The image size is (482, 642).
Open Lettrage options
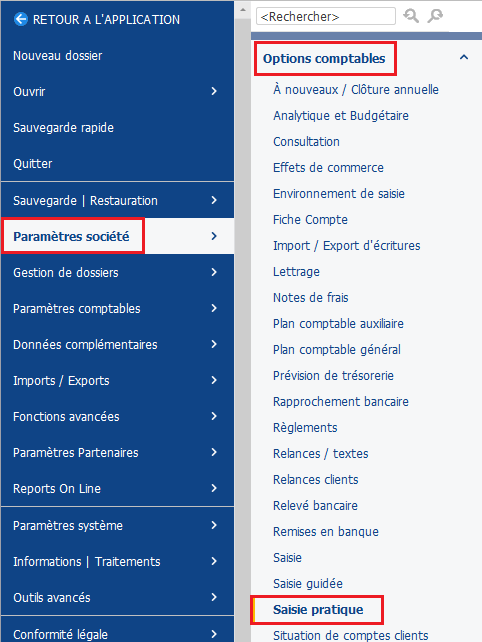click(x=296, y=272)
